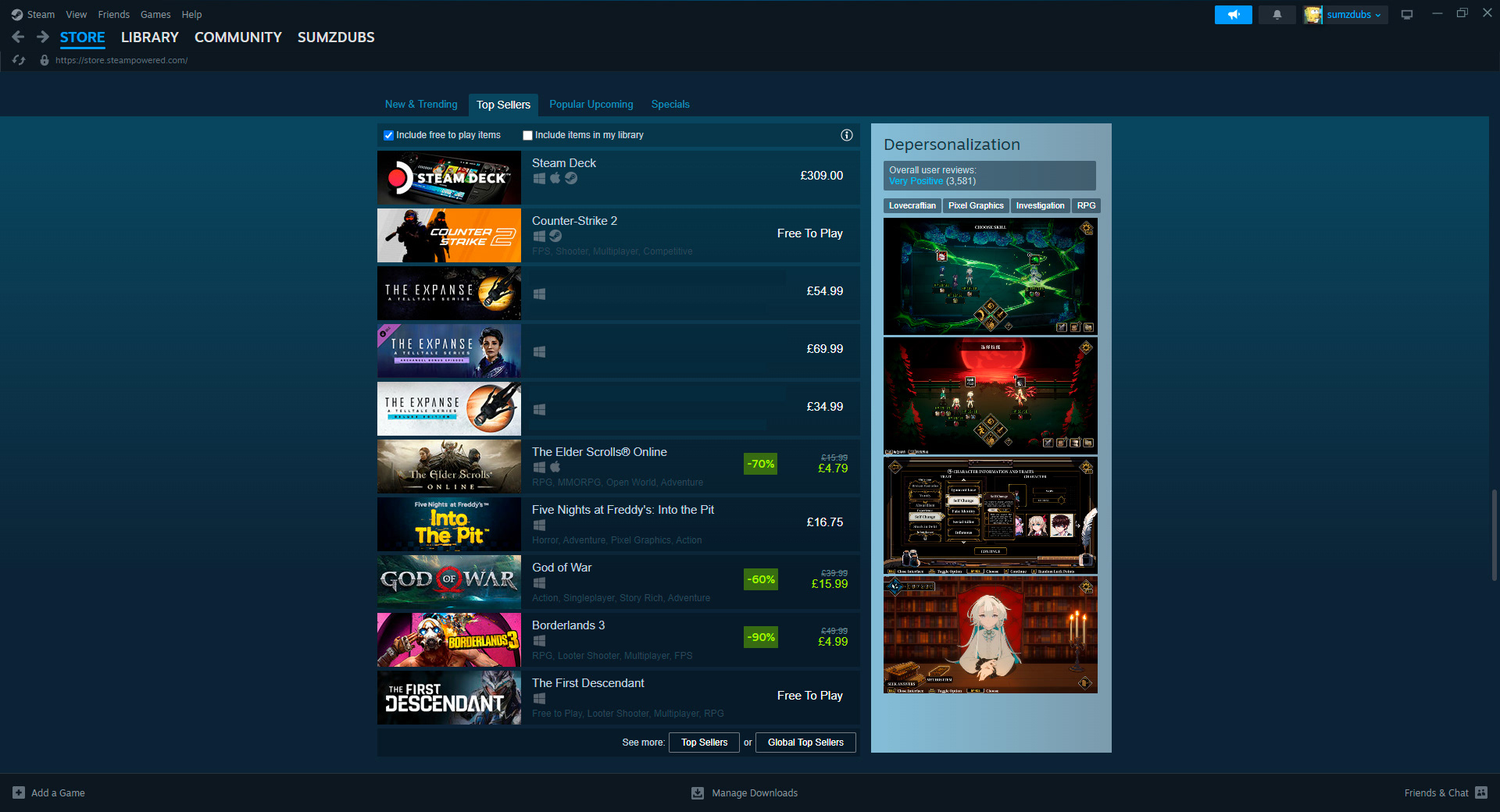1500x812 pixels.
Task: Enable Include items in my library checkbox
Action: pos(527,135)
